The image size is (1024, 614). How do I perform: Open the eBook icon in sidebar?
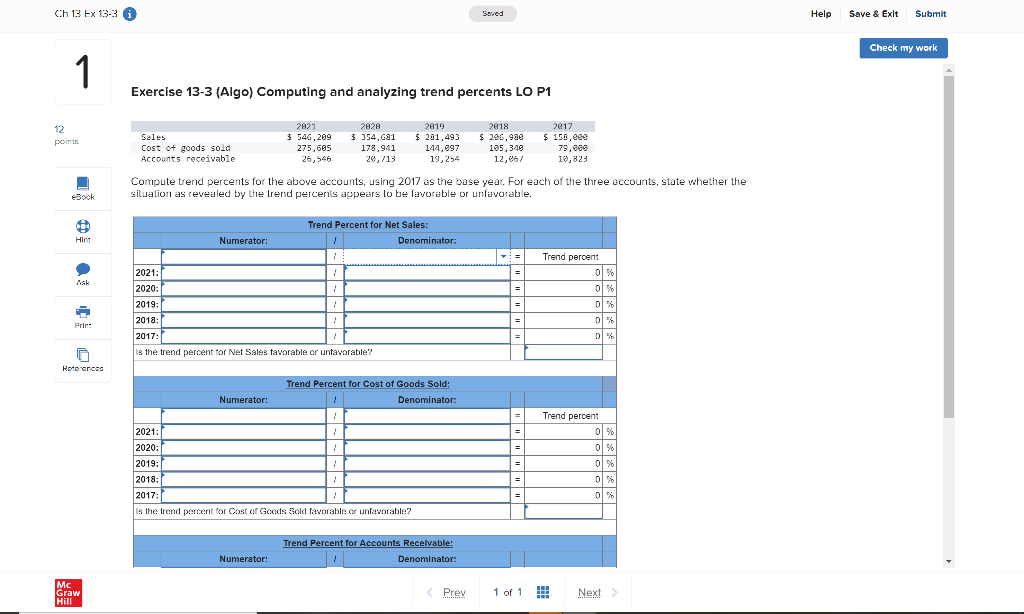pyautogui.click(x=83, y=184)
